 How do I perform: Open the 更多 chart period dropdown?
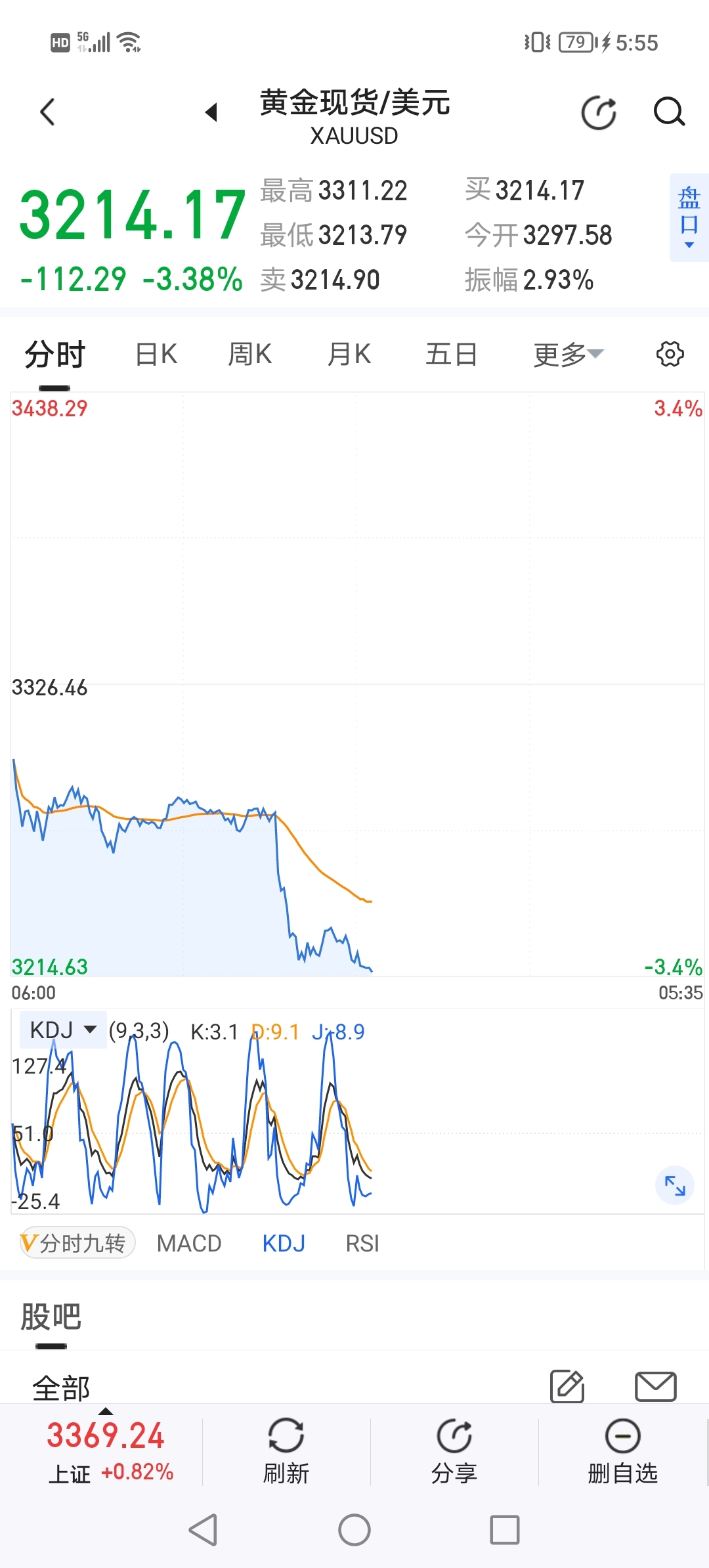pos(569,355)
